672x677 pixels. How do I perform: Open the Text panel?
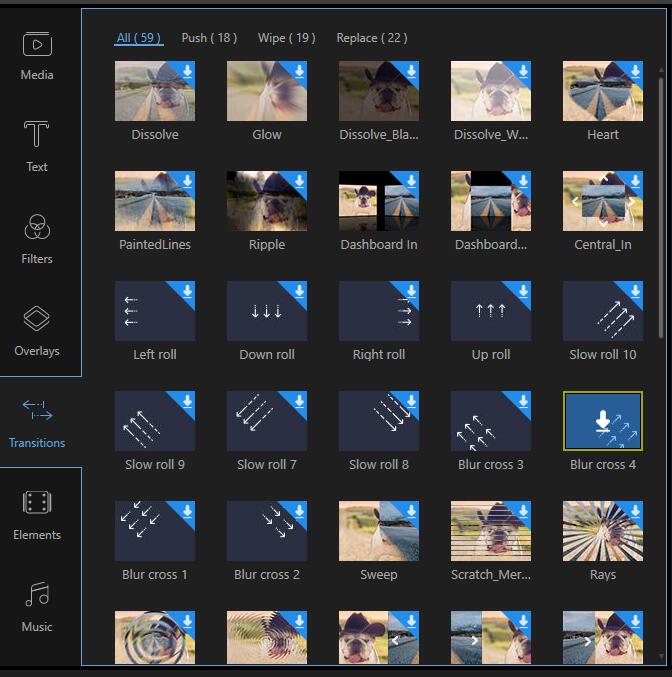37,146
